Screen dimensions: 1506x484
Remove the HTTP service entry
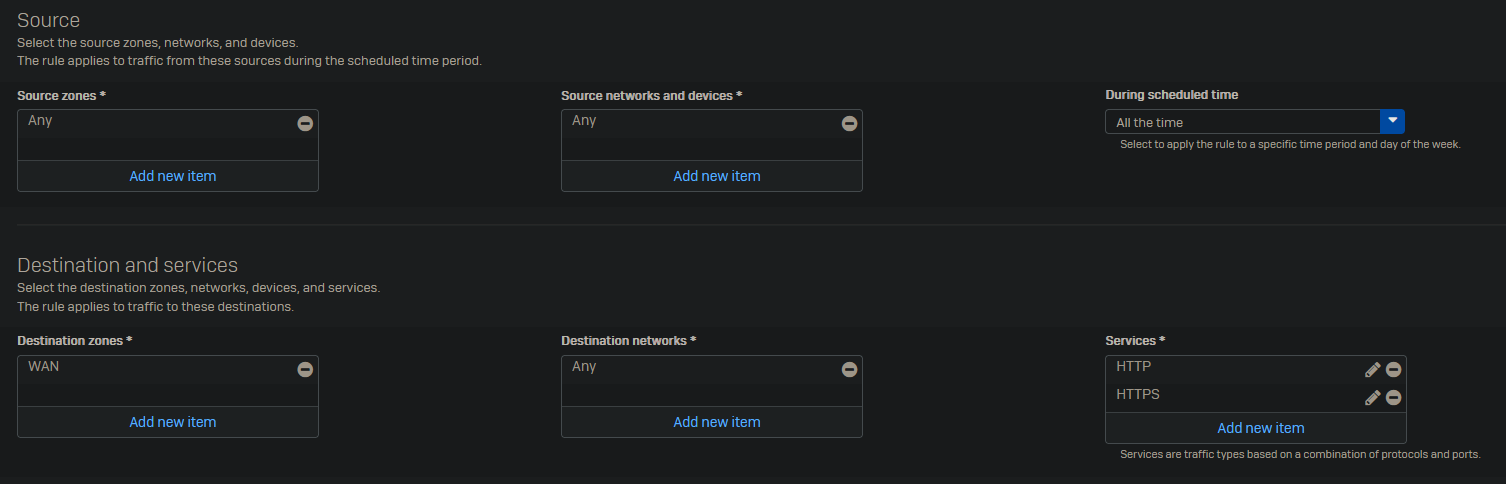(x=1393, y=369)
